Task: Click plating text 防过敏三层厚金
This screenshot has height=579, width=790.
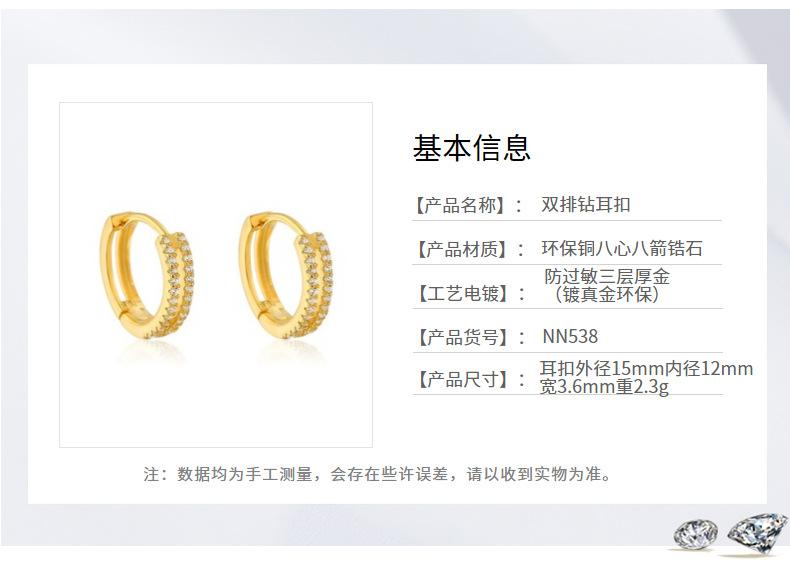Action: [x=607, y=276]
